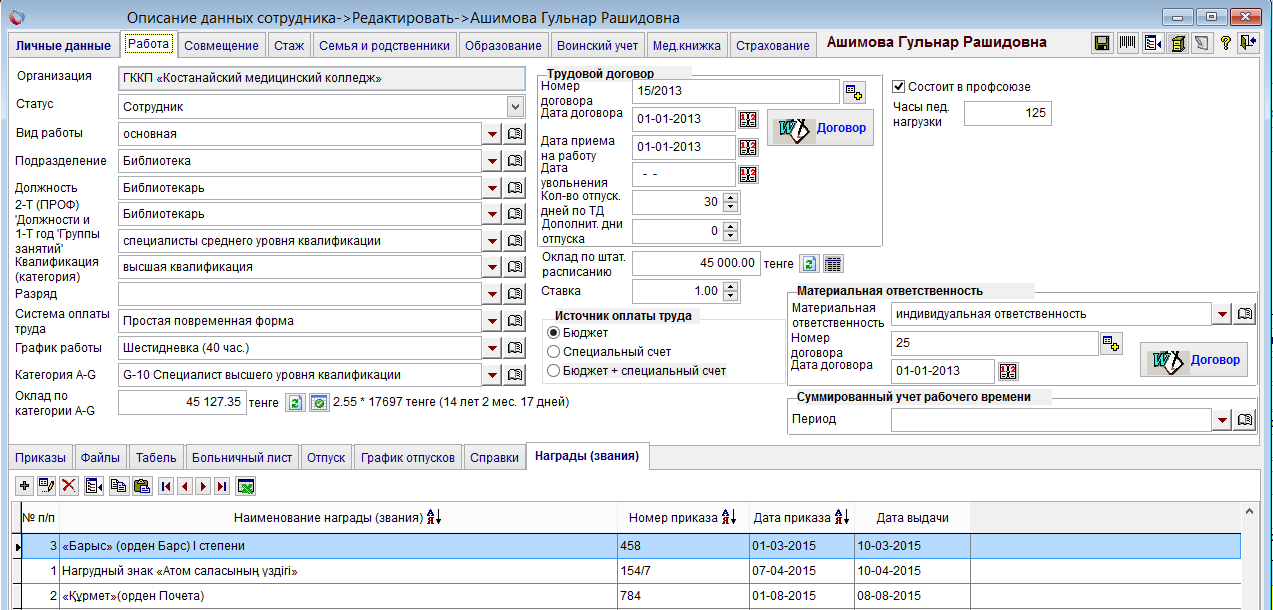The image size is (1273, 610).
Task: Click Номер договора field with 15/2013
Action: point(736,92)
